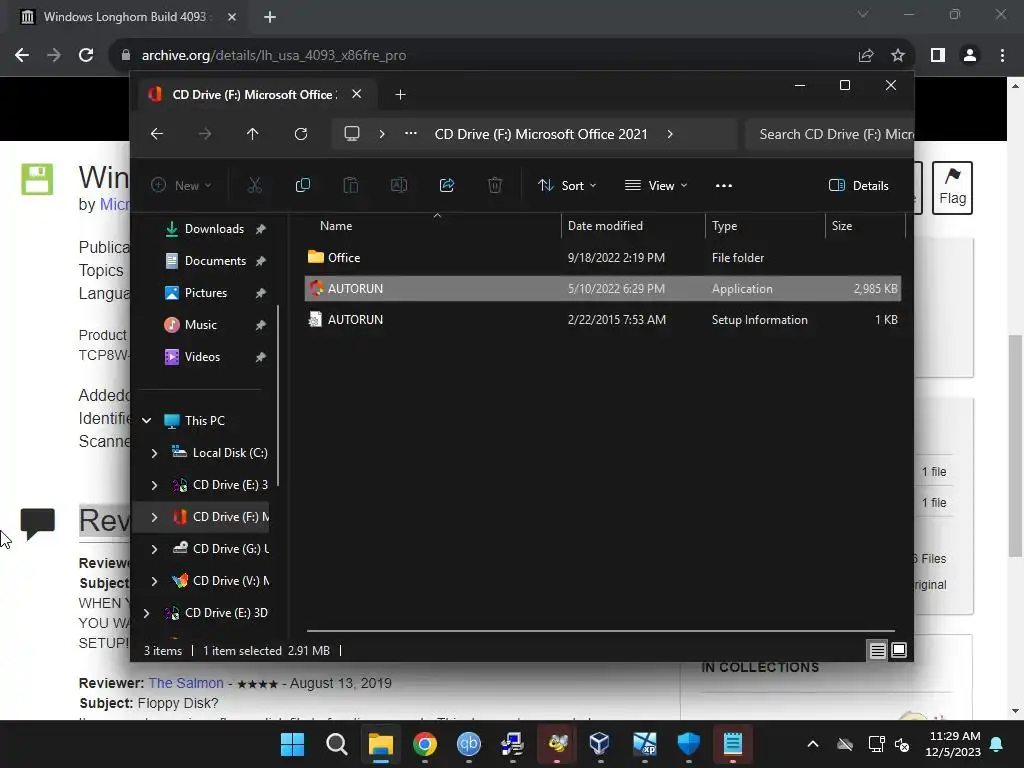Open The Salmon reviewer link
The image size is (1024, 768).
coord(185,683)
